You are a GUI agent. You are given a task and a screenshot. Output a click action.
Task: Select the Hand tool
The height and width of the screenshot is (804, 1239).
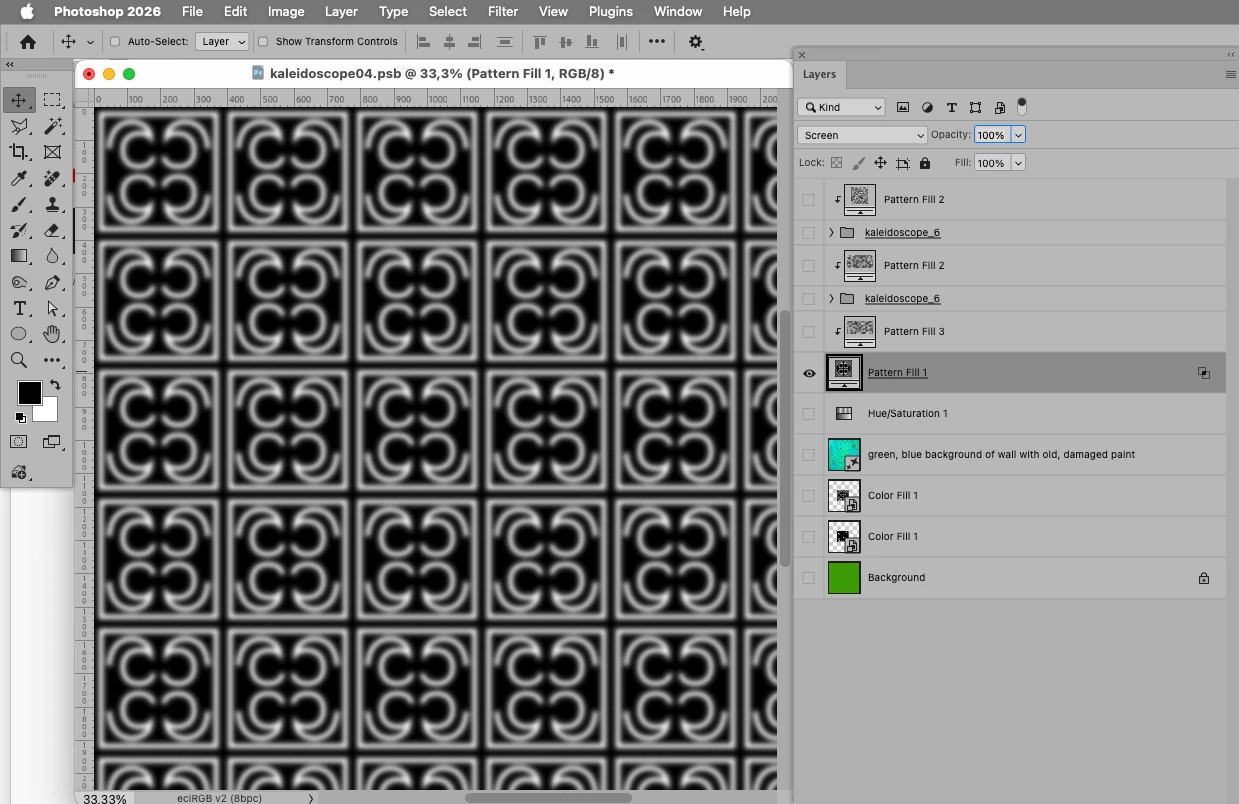pos(52,334)
